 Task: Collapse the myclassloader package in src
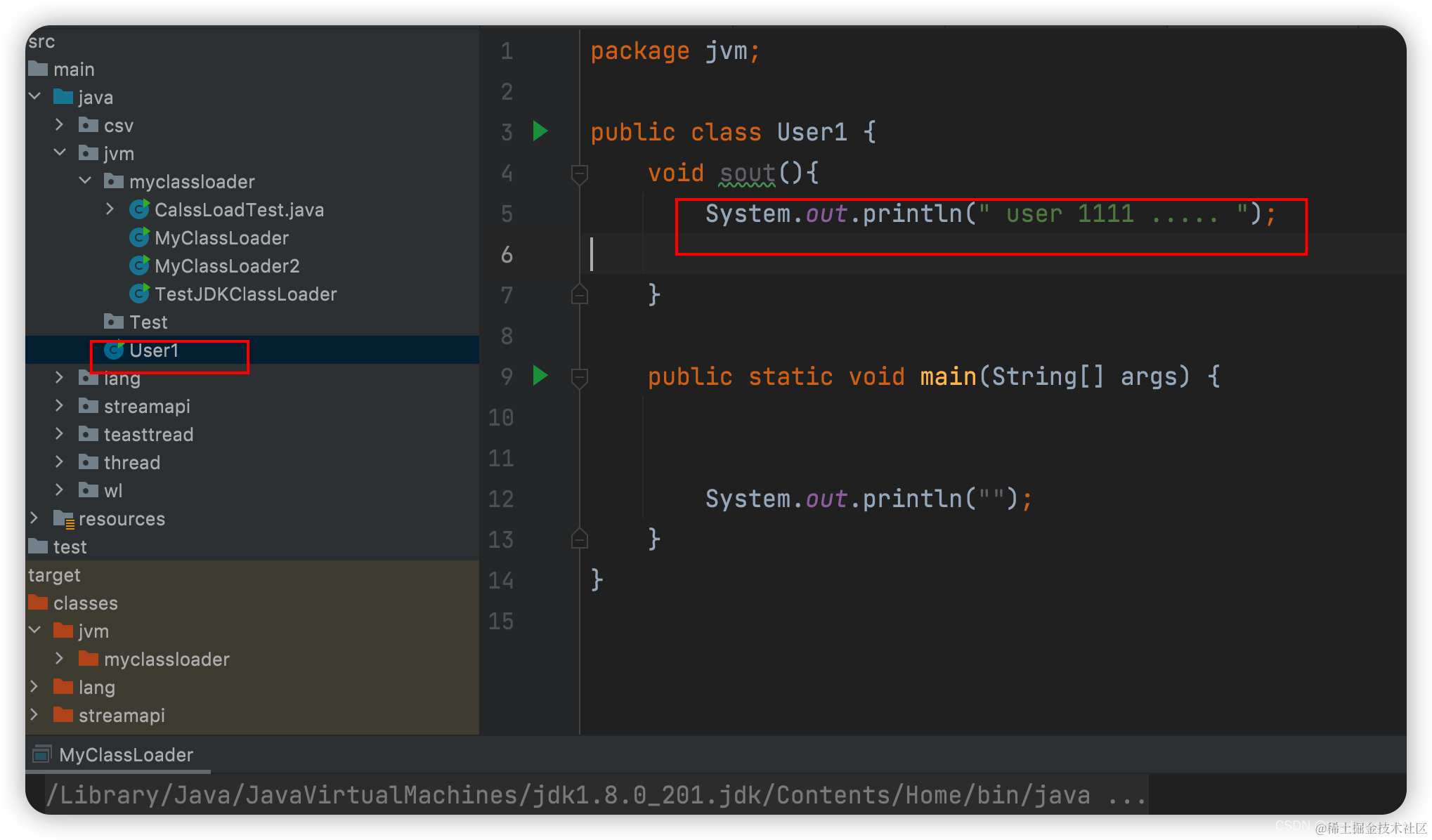click(x=85, y=181)
